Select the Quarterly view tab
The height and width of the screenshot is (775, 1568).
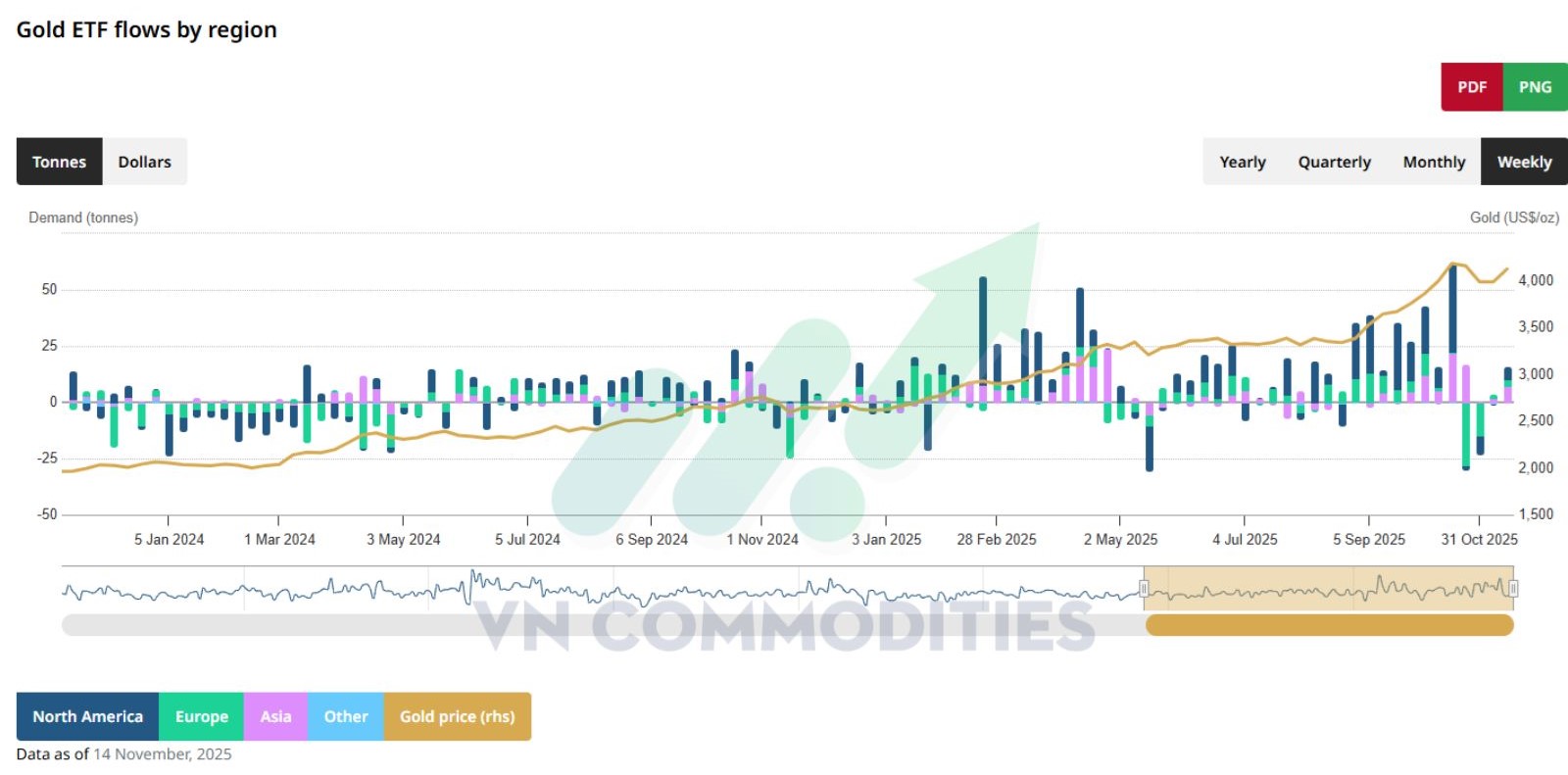(1334, 162)
